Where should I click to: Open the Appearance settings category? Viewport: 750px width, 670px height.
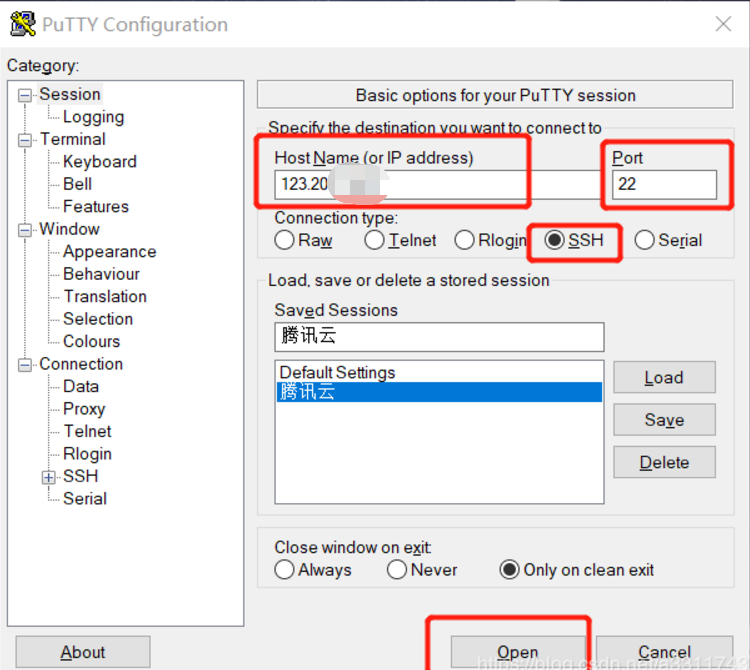(110, 252)
